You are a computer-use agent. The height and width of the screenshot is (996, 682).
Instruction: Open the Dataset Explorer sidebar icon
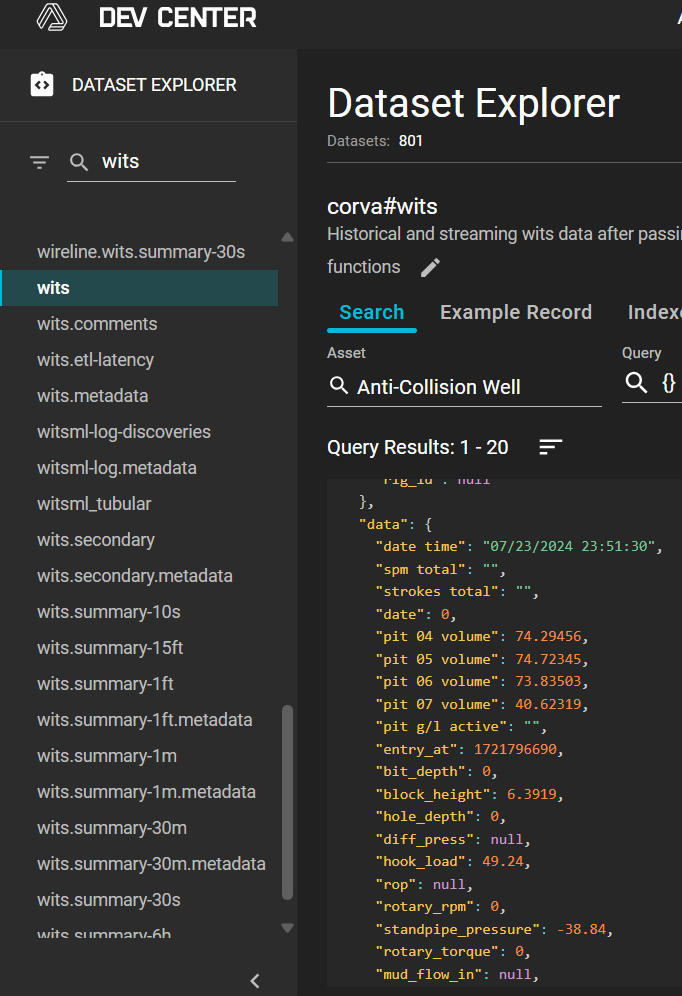click(42, 84)
